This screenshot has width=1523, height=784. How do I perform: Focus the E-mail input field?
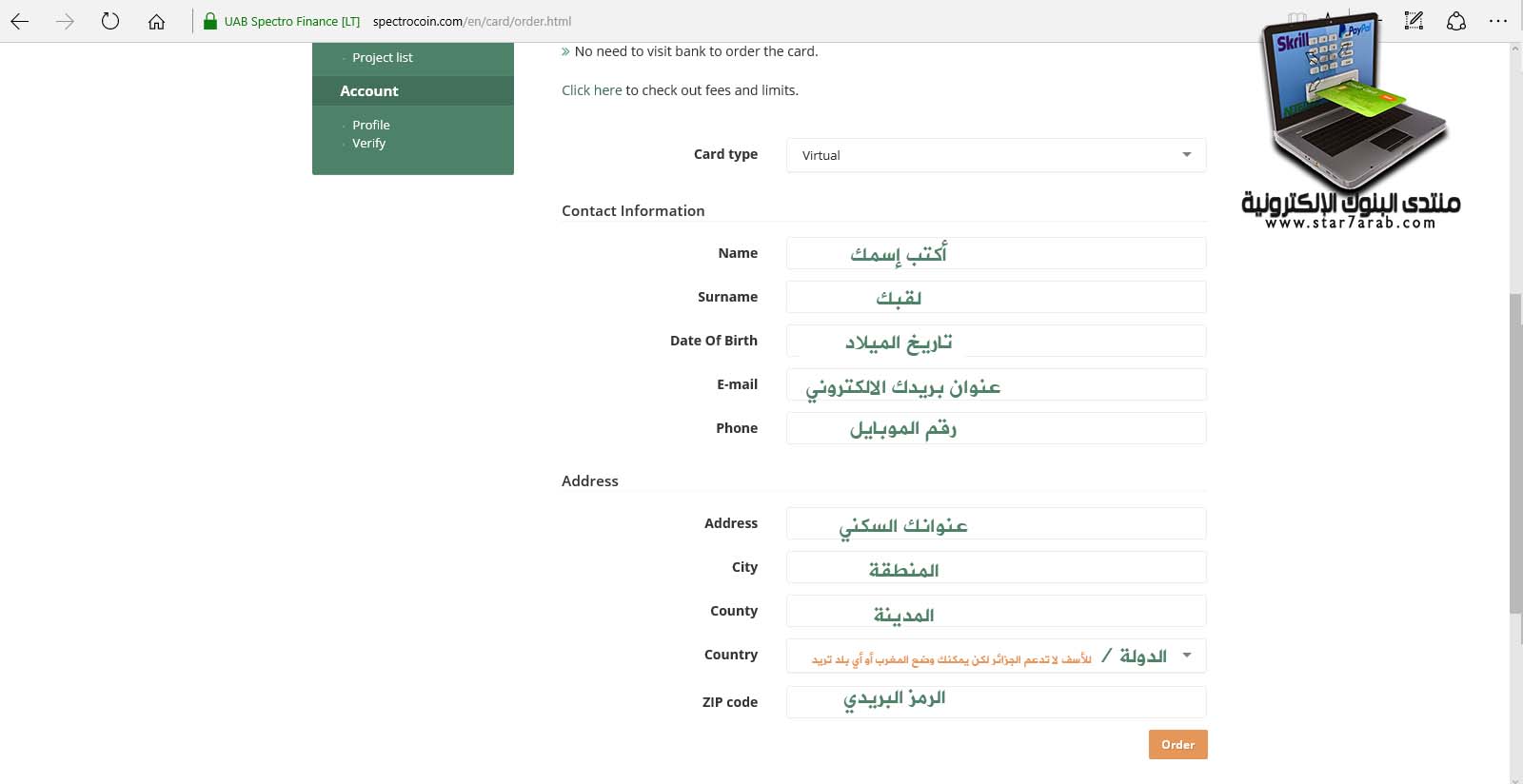pyautogui.click(x=996, y=384)
